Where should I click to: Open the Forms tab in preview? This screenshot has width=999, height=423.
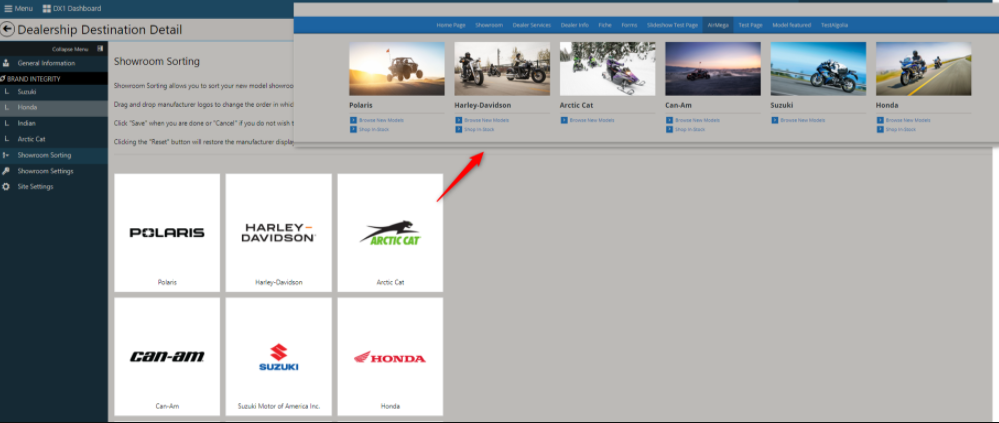629,25
